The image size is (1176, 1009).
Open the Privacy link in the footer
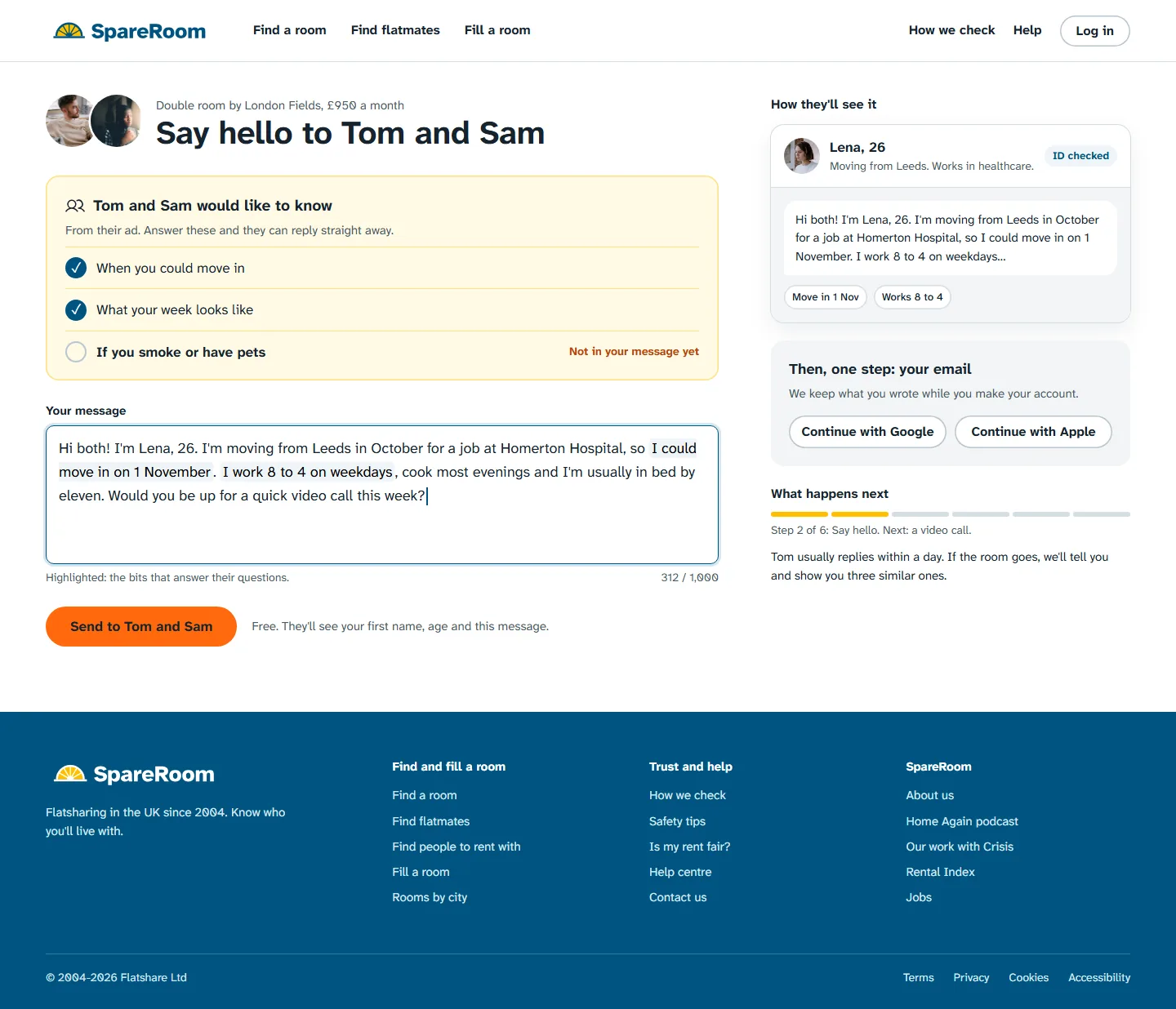971,977
